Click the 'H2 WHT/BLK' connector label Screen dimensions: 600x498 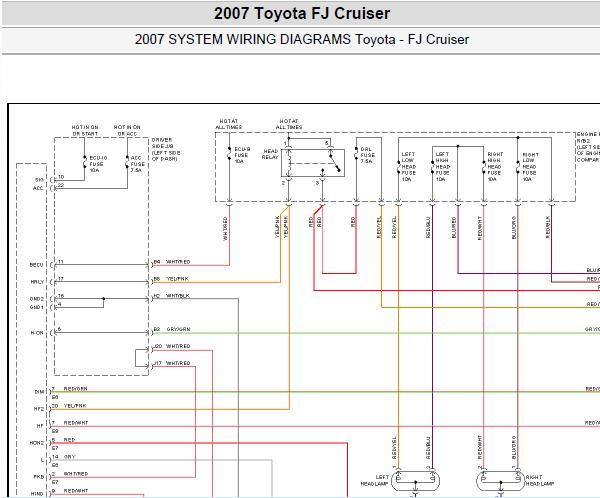pyautogui.click(x=171, y=296)
